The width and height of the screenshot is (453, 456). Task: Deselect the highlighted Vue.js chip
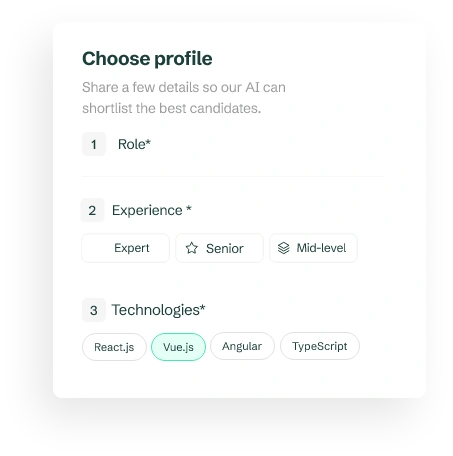[178, 347]
